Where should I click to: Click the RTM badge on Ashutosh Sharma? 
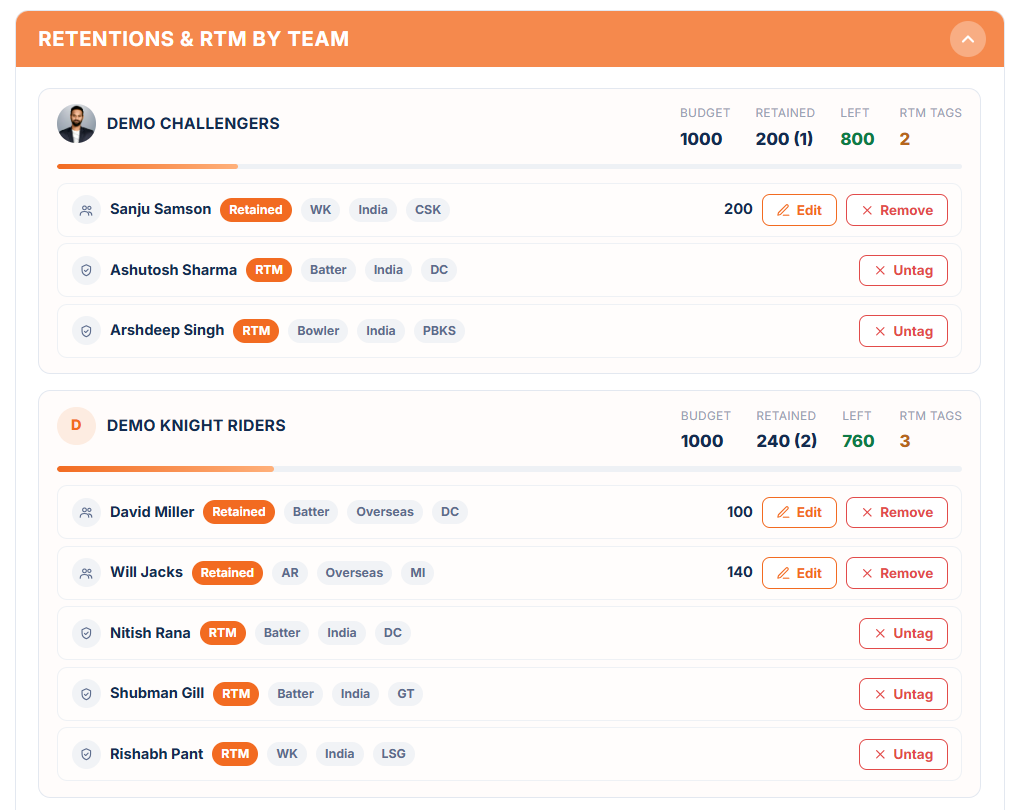pyautogui.click(x=269, y=270)
